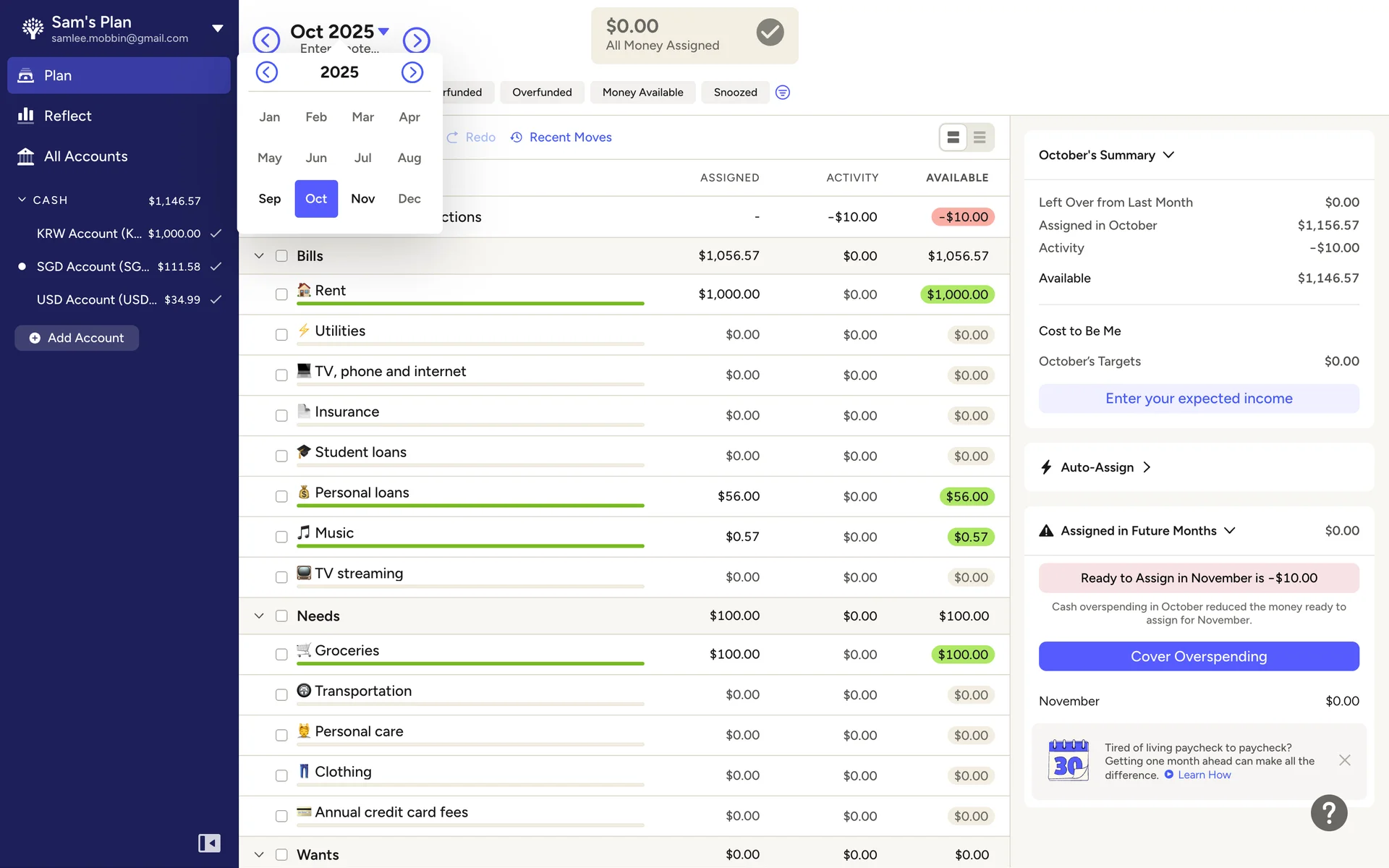Check the Rent category checkbox

[281, 294]
